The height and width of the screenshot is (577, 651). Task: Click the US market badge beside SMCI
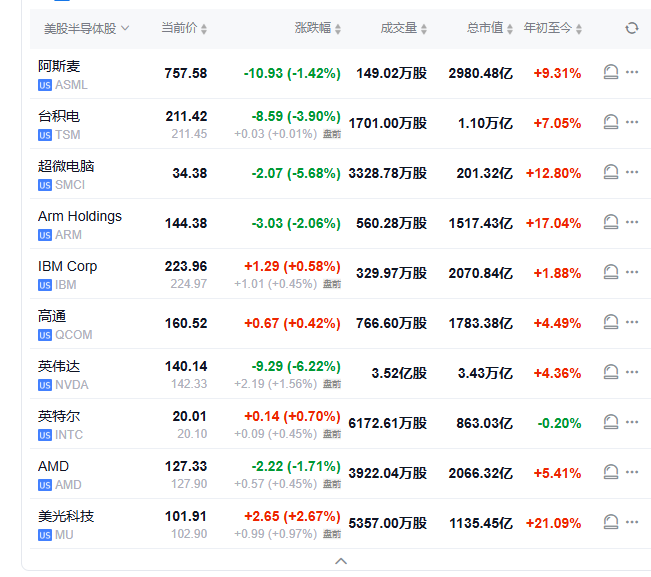45,185
